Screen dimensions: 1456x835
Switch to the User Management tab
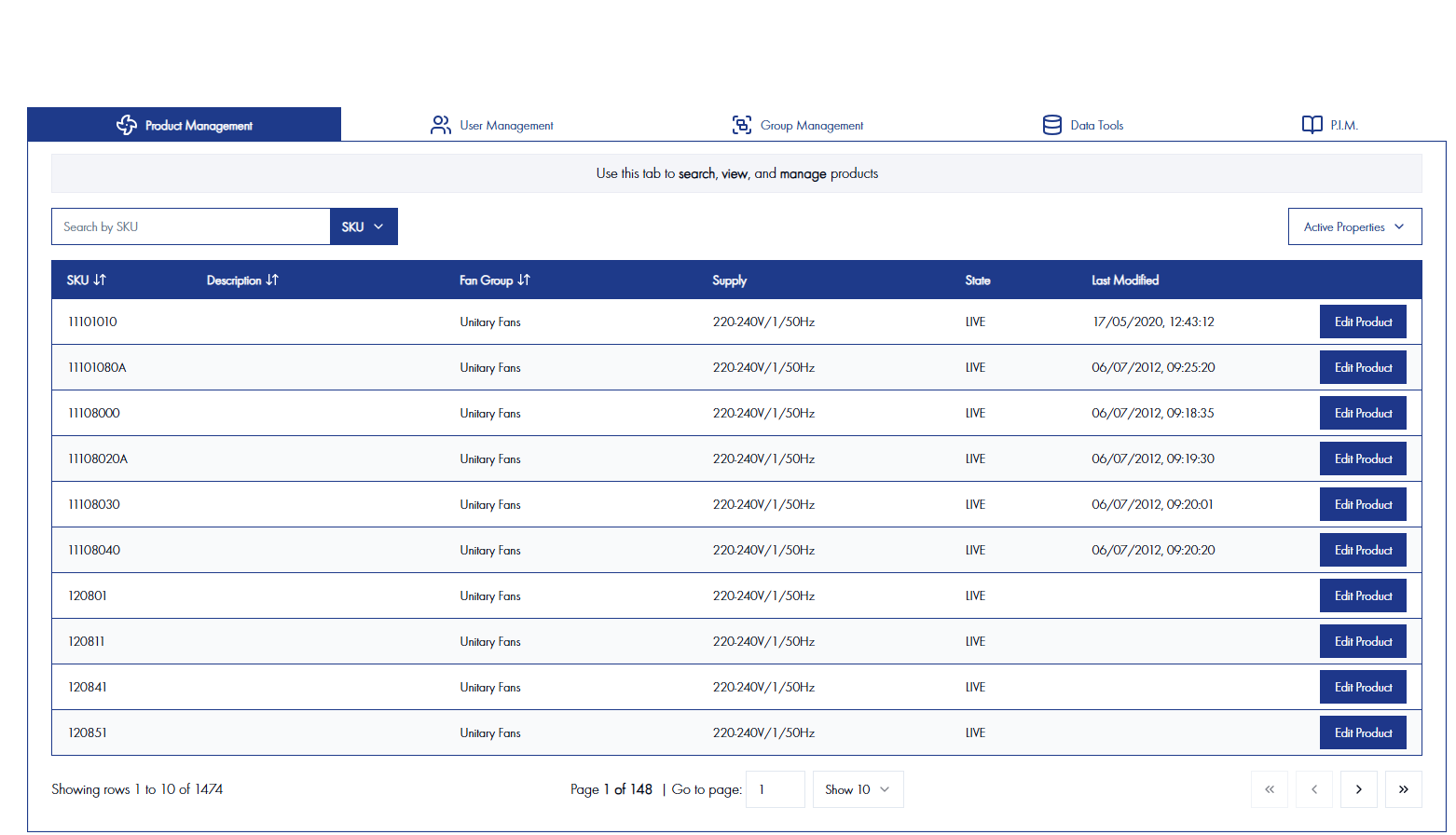pos(492,125)
